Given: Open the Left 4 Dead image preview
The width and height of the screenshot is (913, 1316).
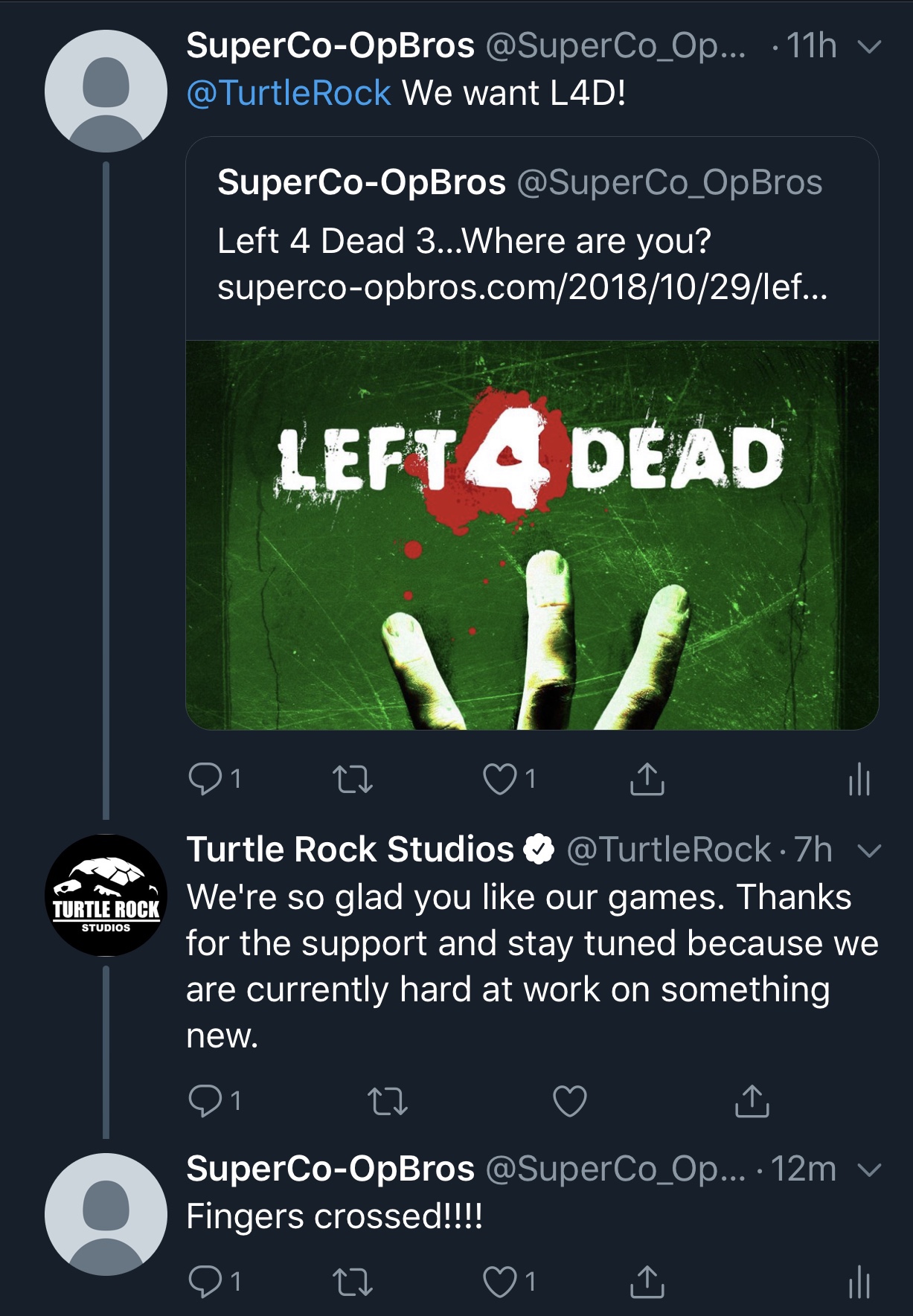Looking at the screenshot, I should pos(532,535).
